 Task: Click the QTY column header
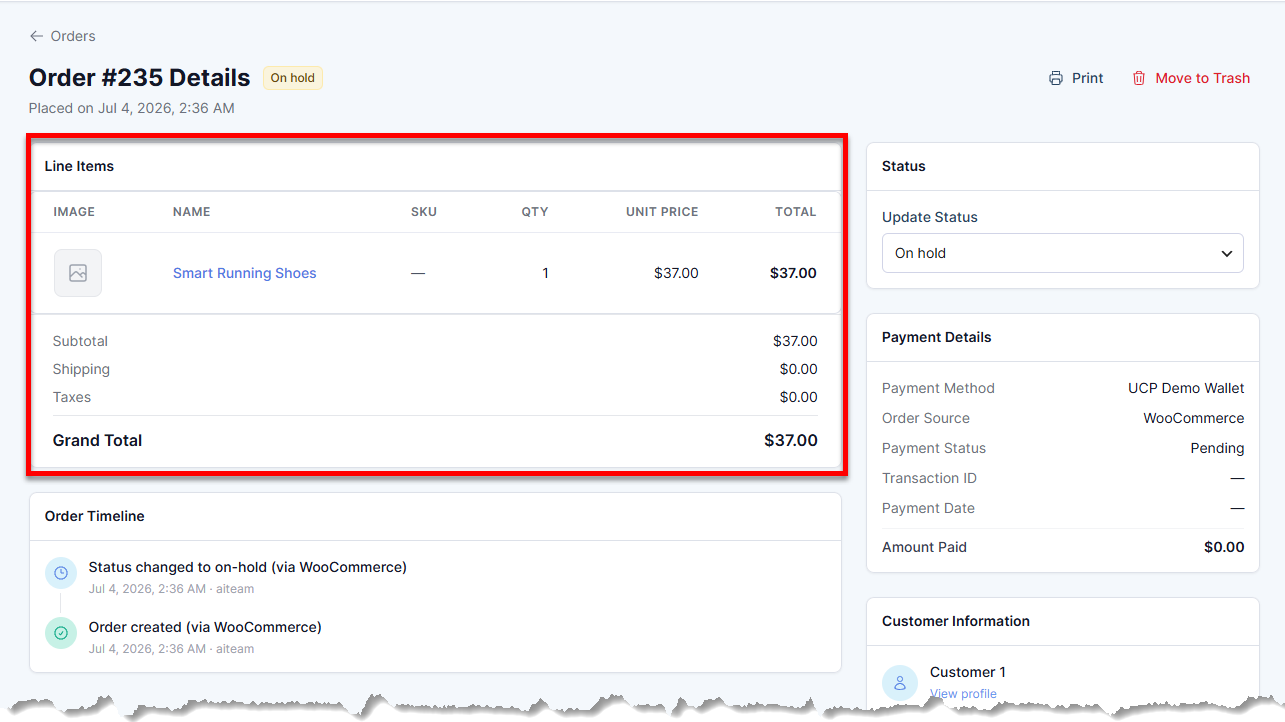[x=535, y=212]
